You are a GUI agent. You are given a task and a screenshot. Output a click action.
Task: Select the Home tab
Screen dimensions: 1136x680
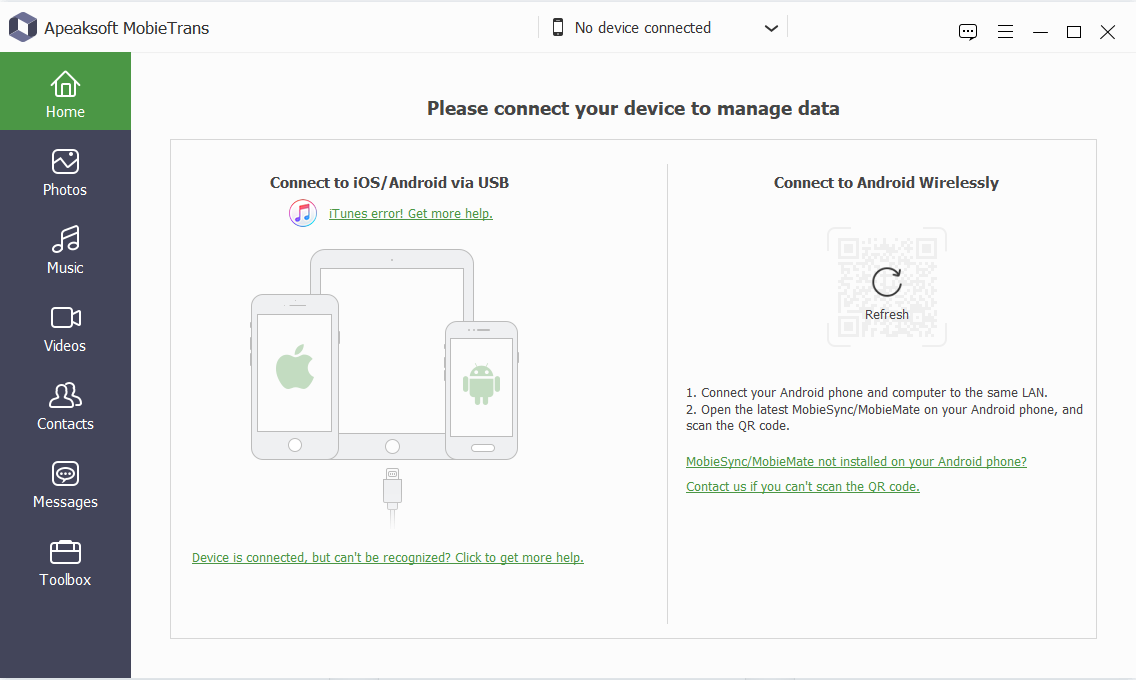pos(65,93)
